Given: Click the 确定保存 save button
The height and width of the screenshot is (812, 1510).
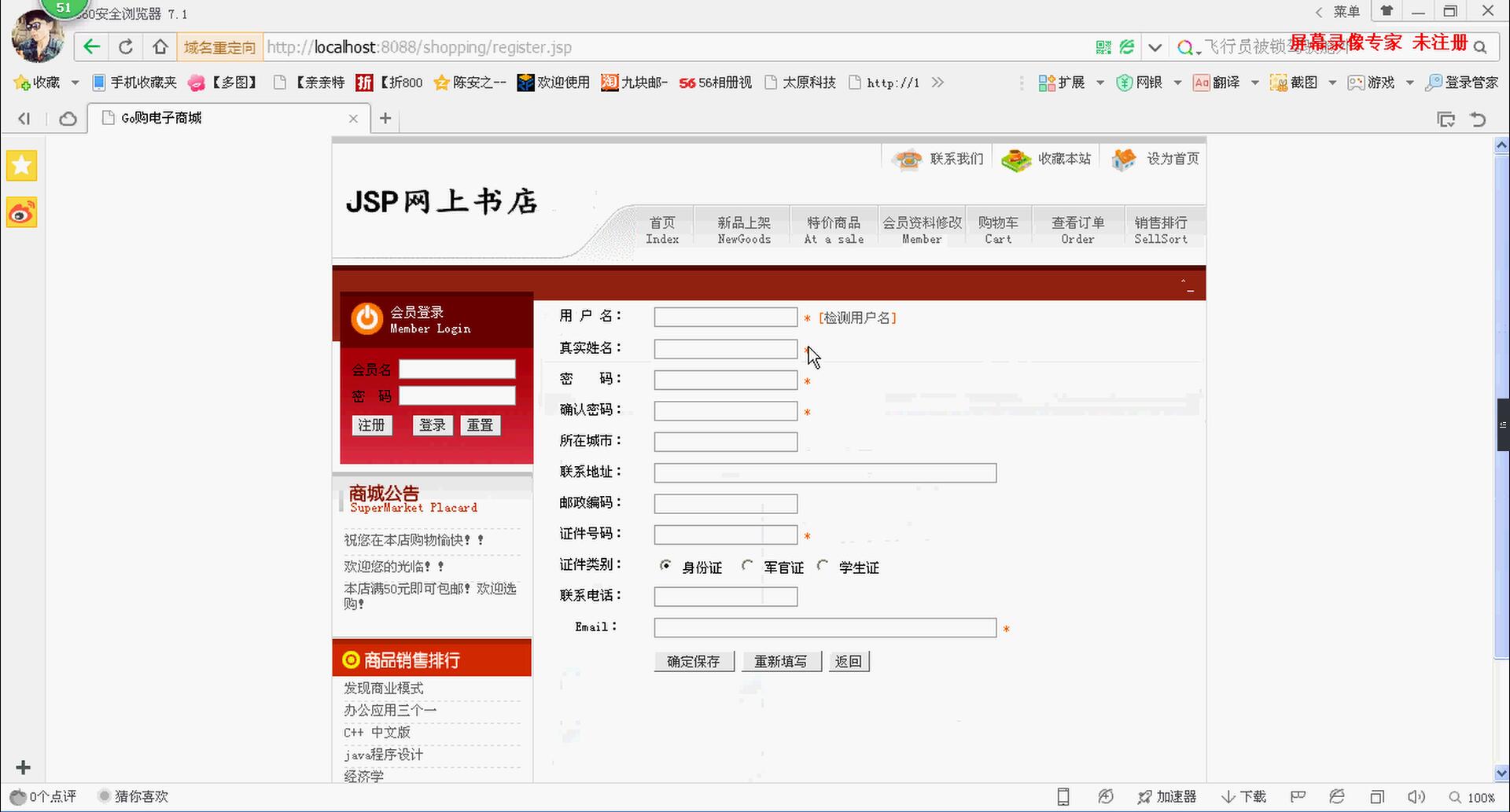Looking at the screenshot, I should tap(694, 662).
